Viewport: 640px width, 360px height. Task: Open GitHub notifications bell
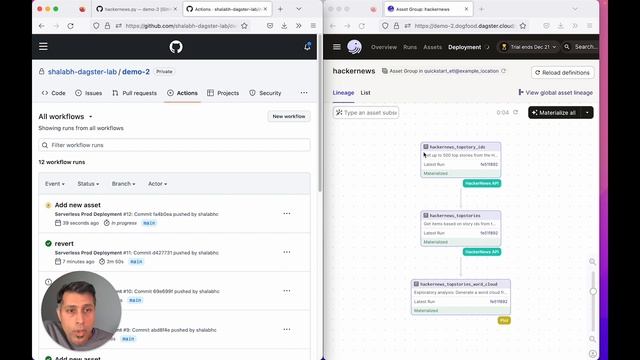(x=307, y=47)
